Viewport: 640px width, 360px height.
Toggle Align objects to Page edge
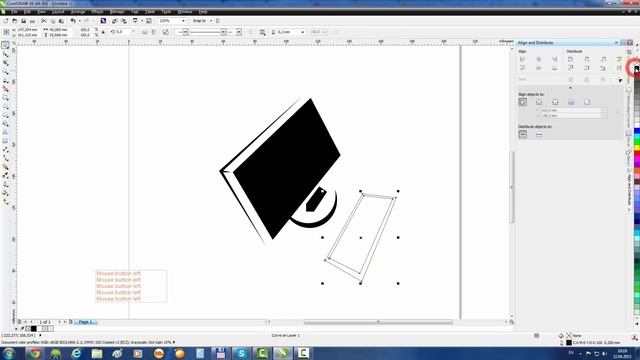[539, 102]
